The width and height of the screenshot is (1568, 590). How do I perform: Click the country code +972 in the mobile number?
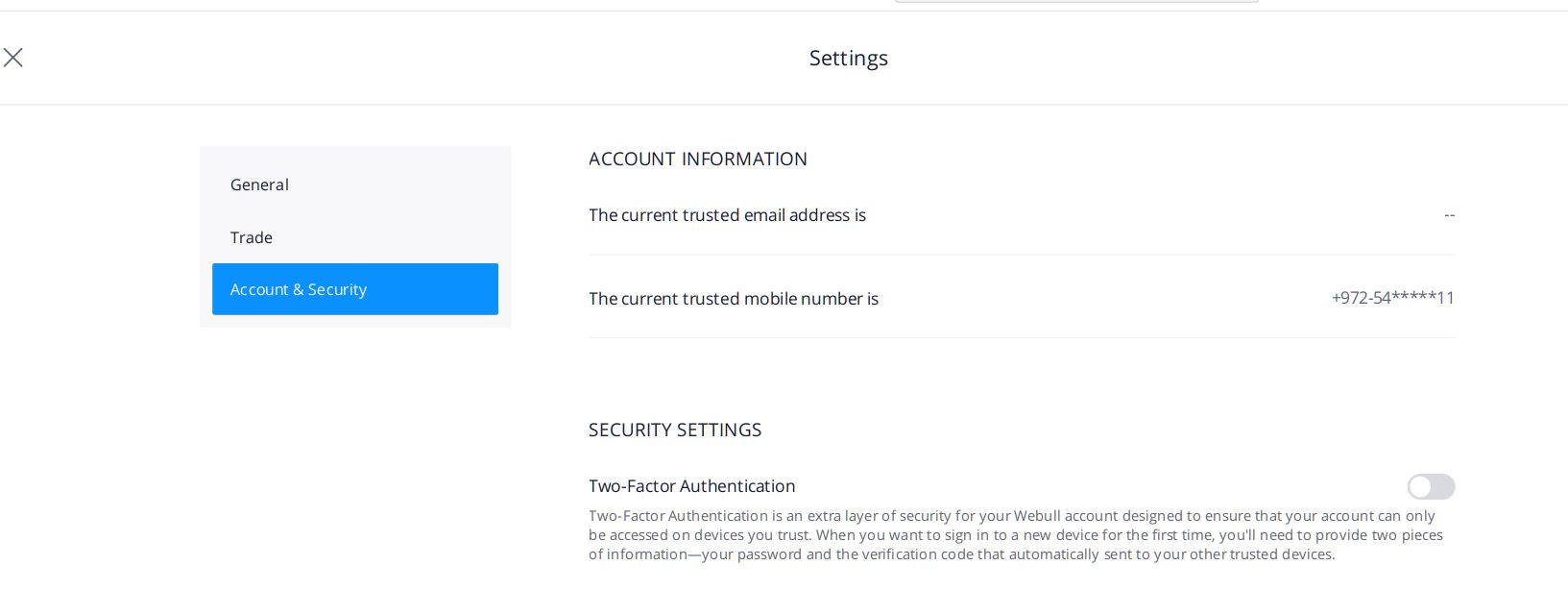[1348, 298]
